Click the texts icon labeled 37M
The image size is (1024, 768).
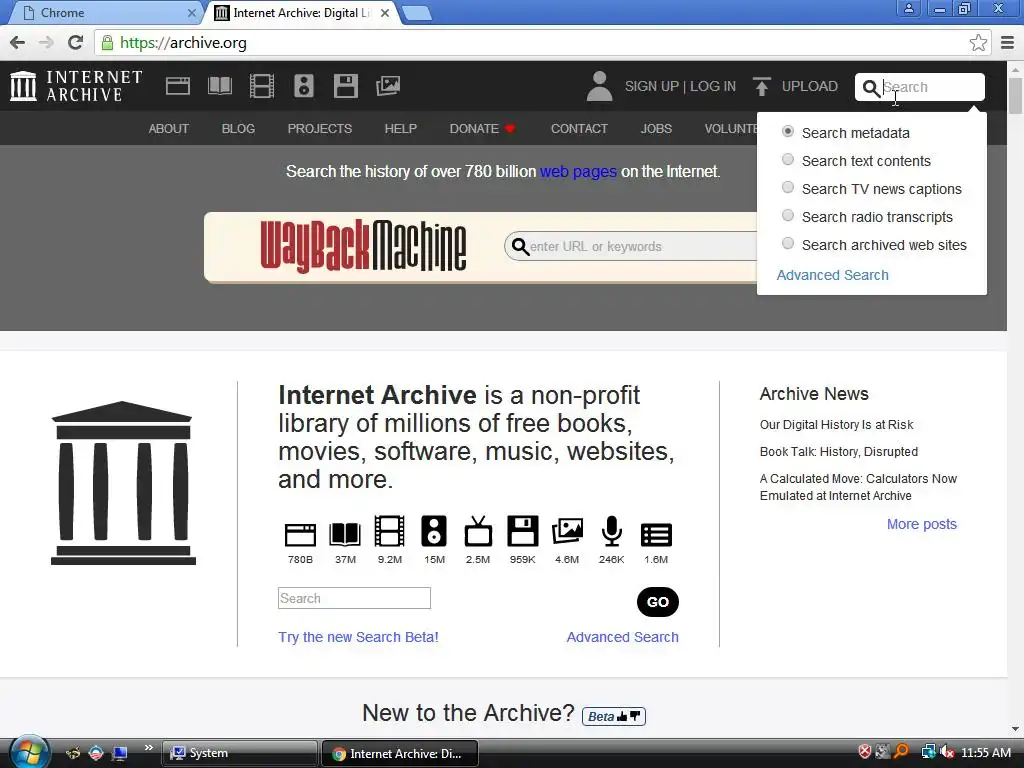click(345, 534)
